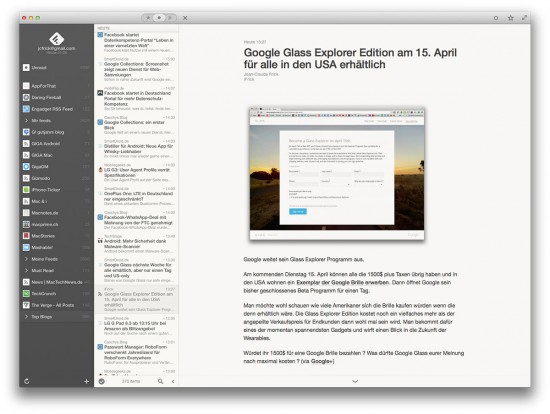Click the Feedly logo in sidebar
Screen dimensions: 550x414
point(56,39)
